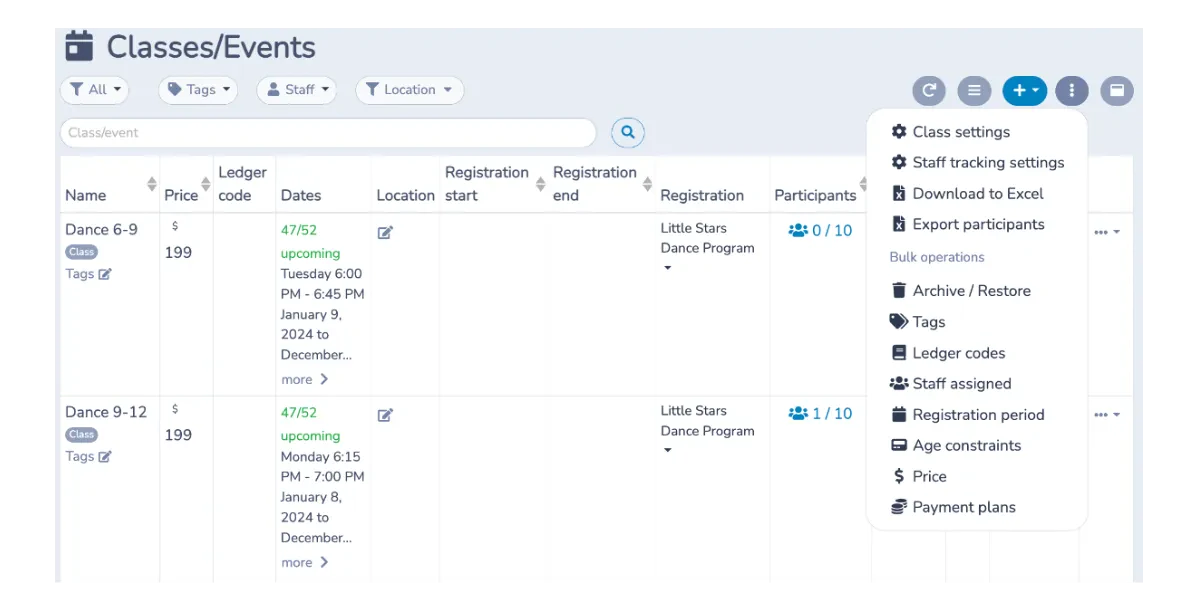Click price 199 in Dance 6-9 row
The height and width of the screenshot is (613, 1199).
click(178, 252)
